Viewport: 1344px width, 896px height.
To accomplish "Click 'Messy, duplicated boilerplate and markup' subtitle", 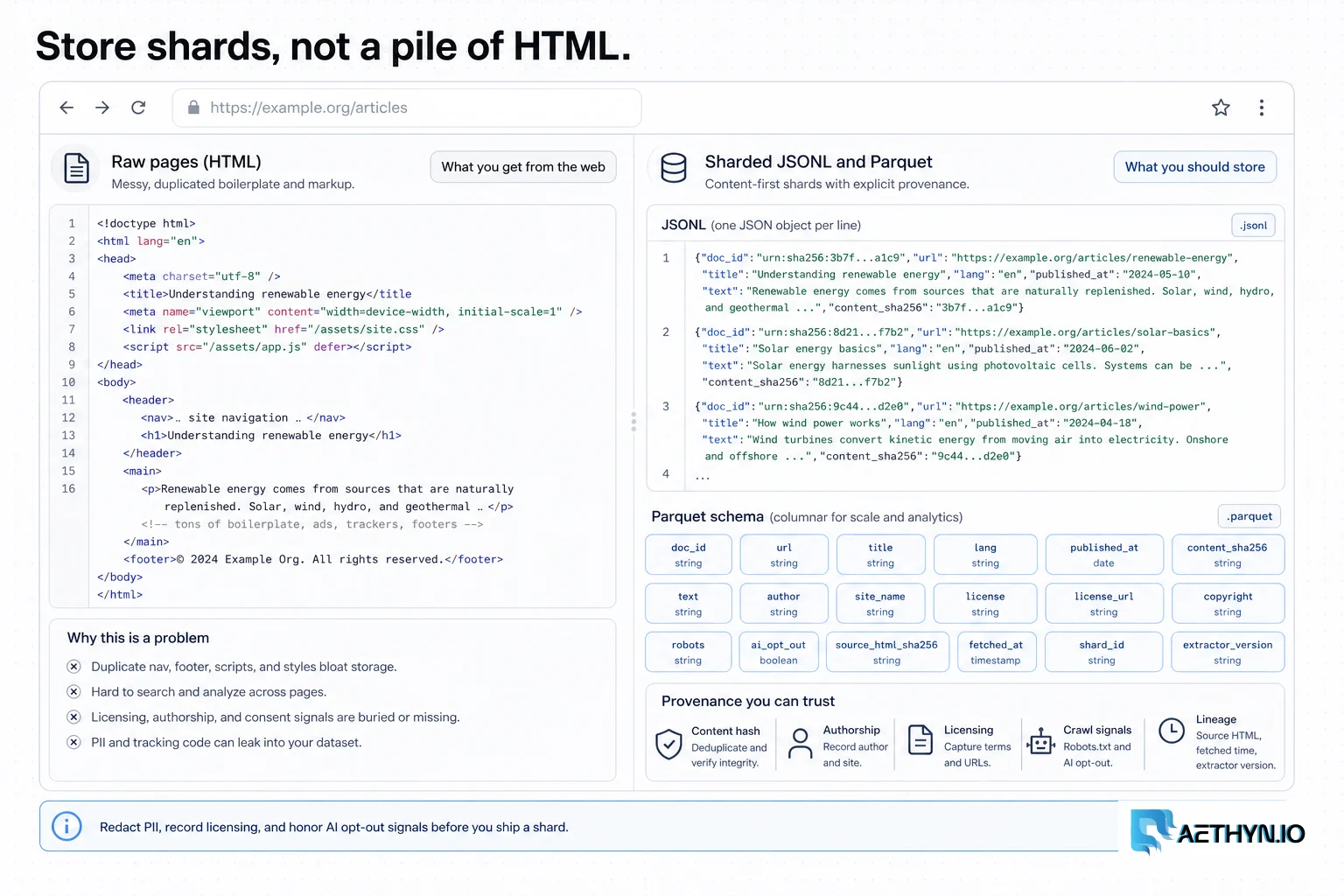I will coord(233,184).
